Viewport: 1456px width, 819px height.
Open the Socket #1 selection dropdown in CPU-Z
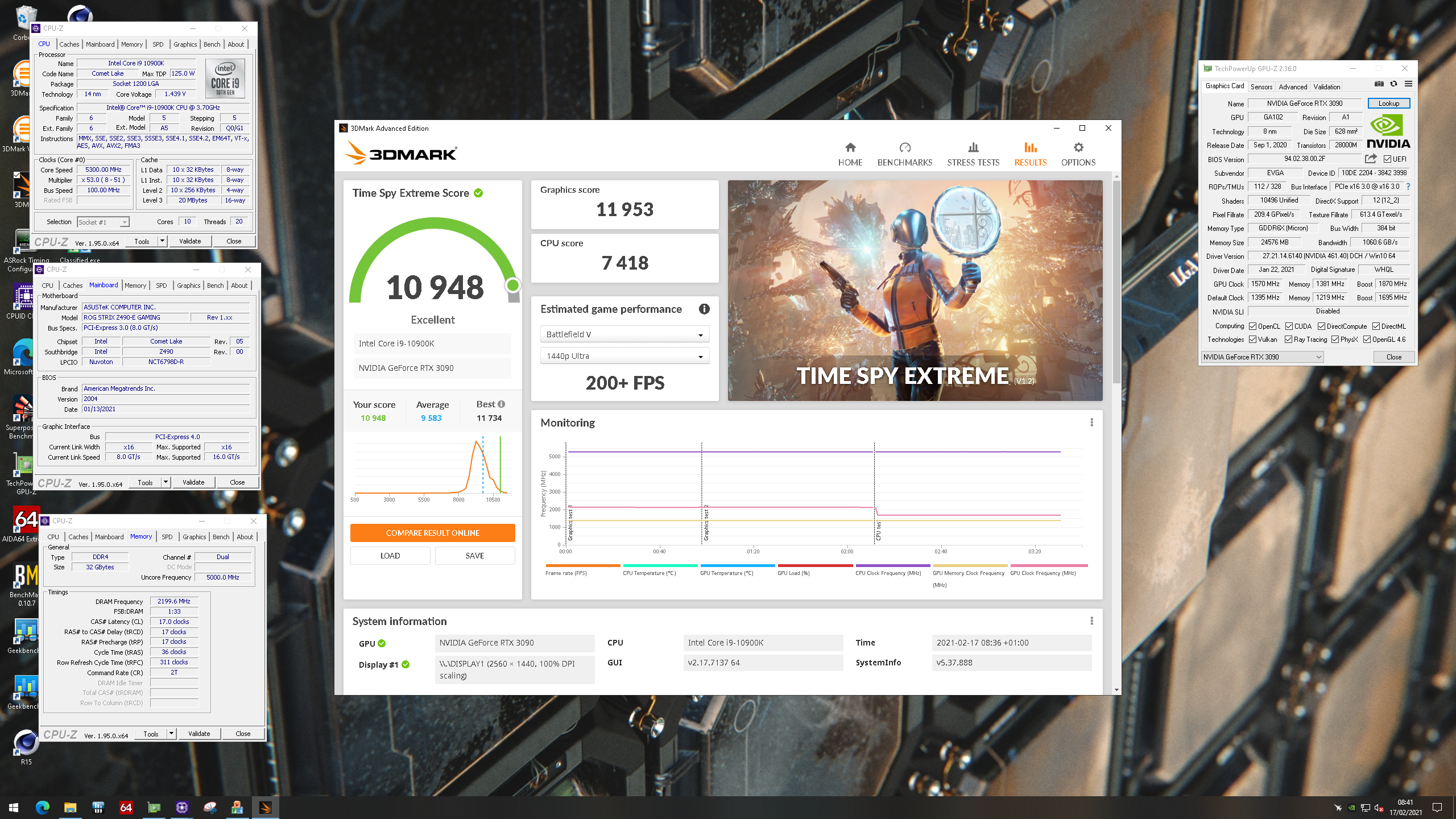tap(103, 222)
